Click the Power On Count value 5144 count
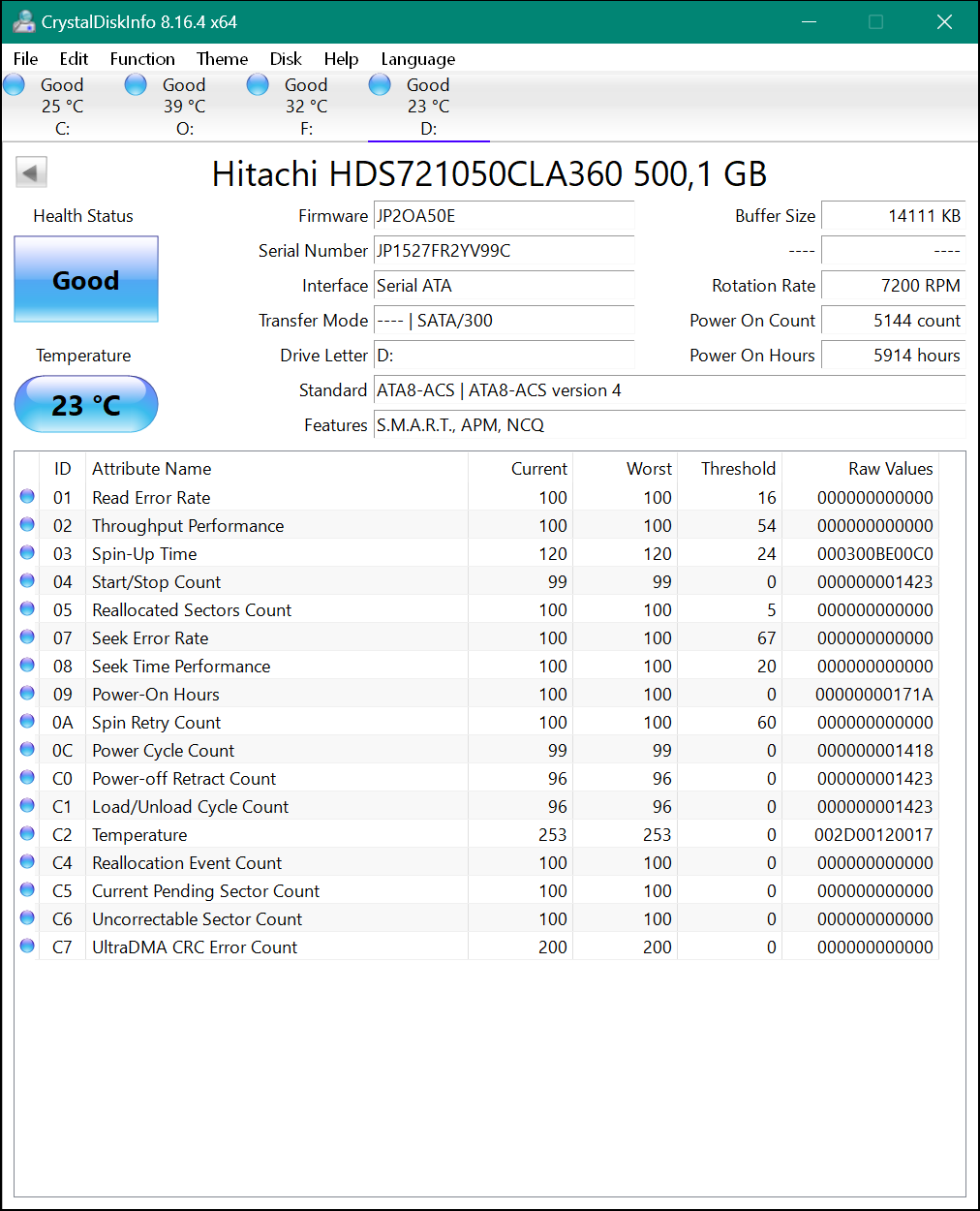This screenshot has width=980, height=1211. [x=893, y=321]
